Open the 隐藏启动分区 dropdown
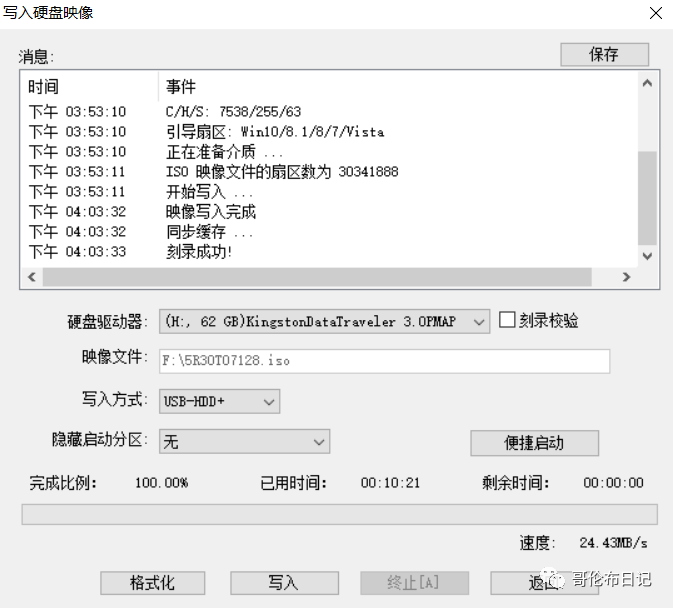The image size is (673, 608). coord(244,442)
